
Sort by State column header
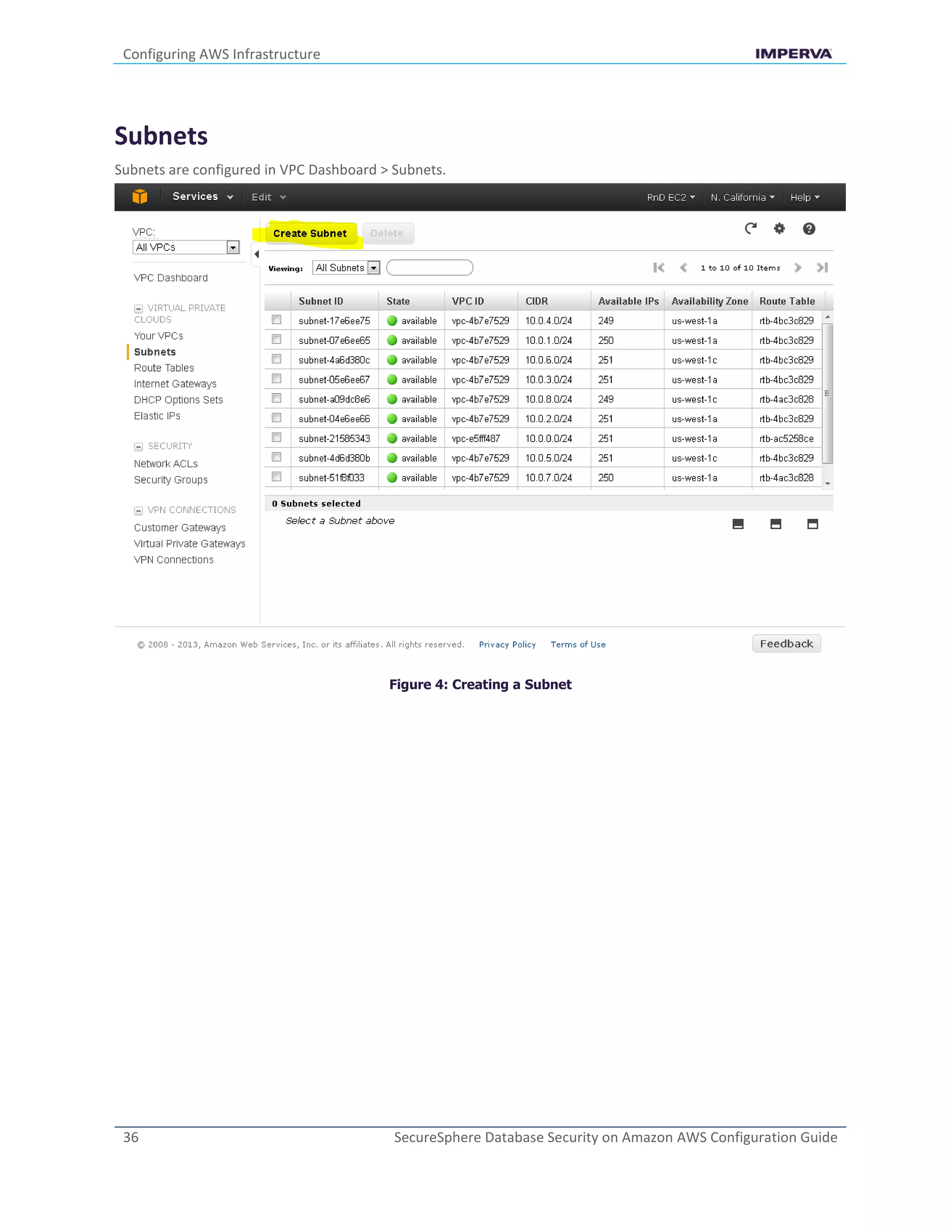[411, 301]
